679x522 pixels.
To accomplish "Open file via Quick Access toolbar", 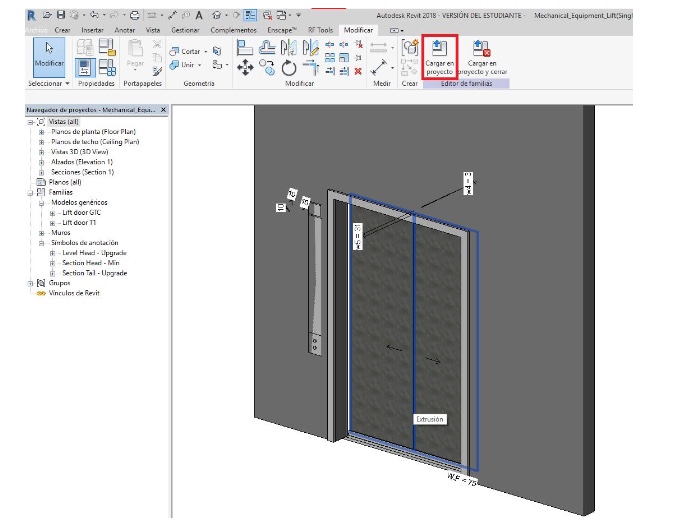I will tap(47, 16).
